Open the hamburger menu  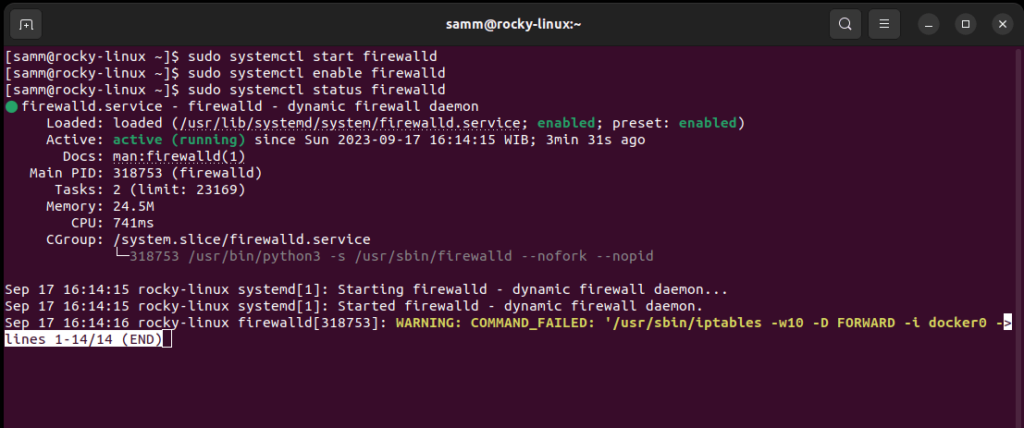tap(884, 25)
